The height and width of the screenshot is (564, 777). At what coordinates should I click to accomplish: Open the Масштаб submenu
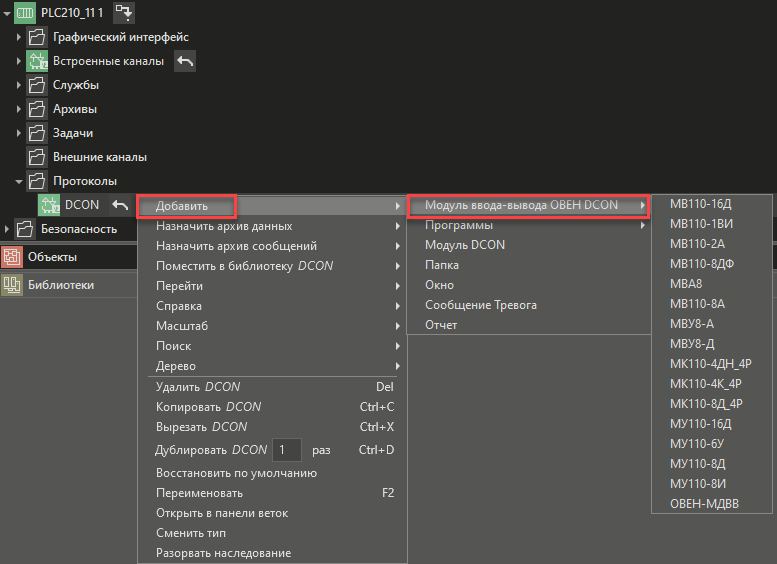(x=272, y=326)
